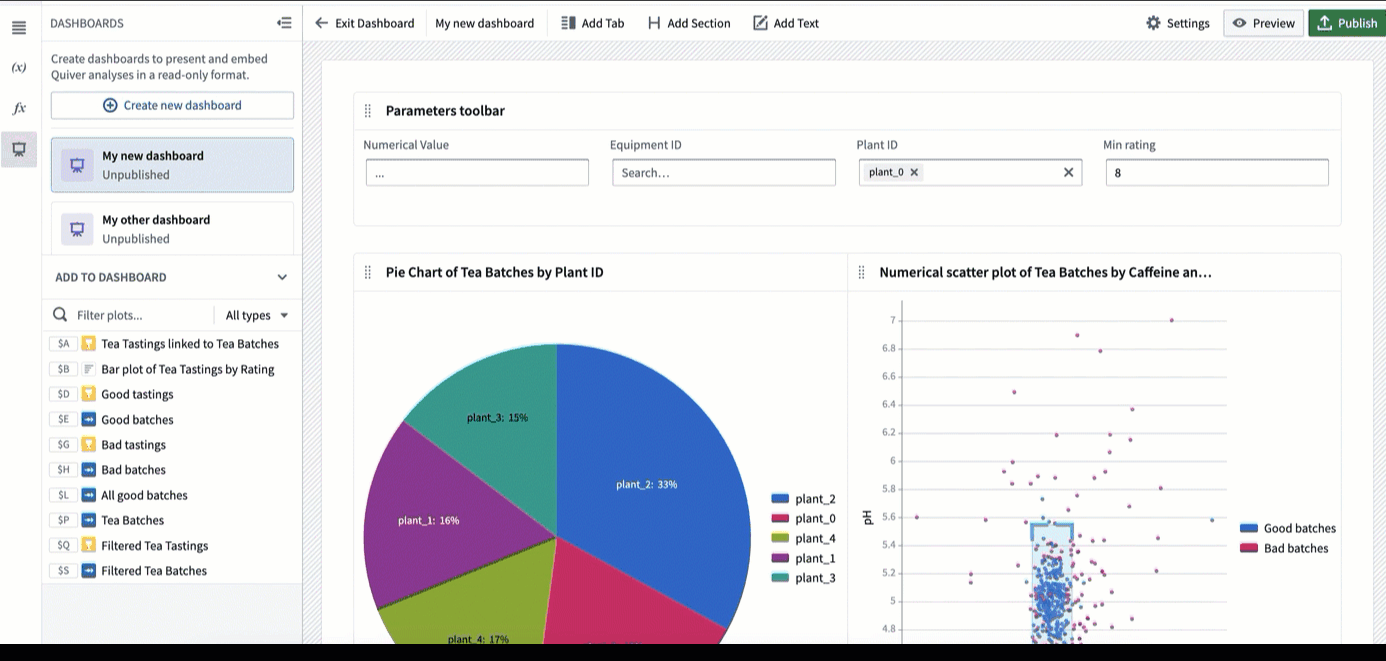The height and width of the screenshot is (661, 1386).
Task: Toggle the plant_1 legend entry
Action: click(803, 558)
